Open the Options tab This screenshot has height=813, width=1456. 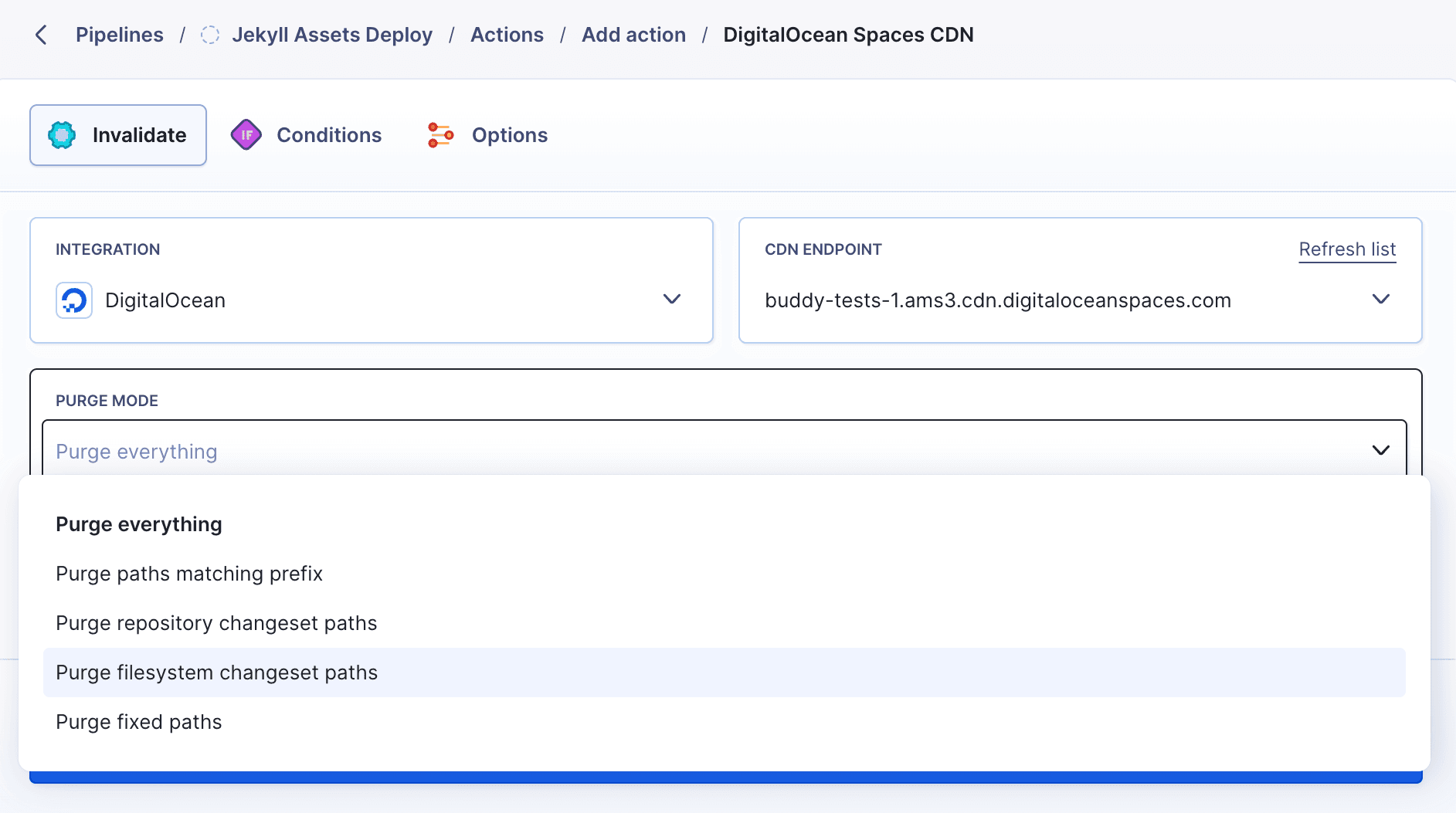click(509, 134)
